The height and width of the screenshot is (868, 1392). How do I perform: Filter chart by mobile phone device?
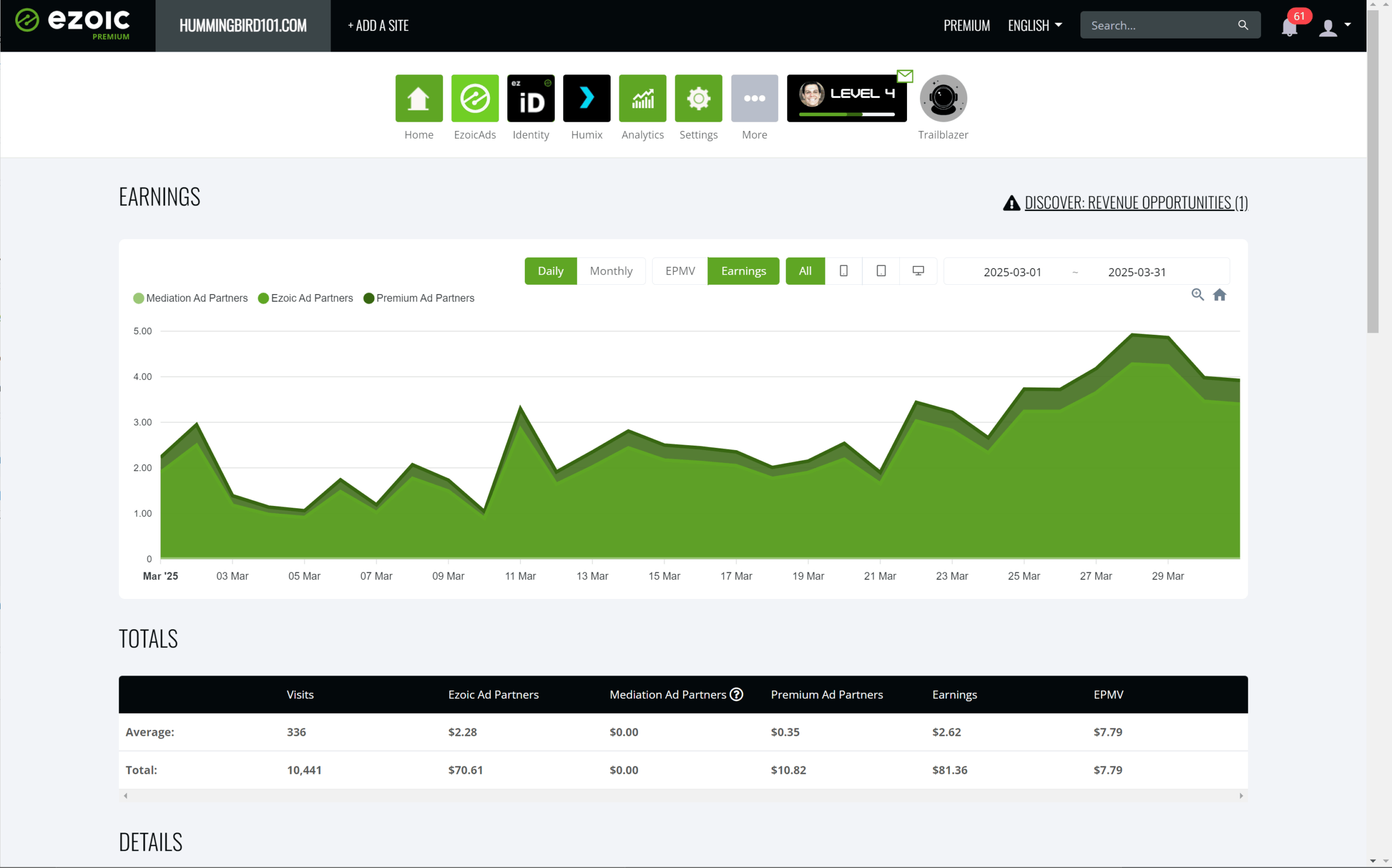(x=843, y=271)
